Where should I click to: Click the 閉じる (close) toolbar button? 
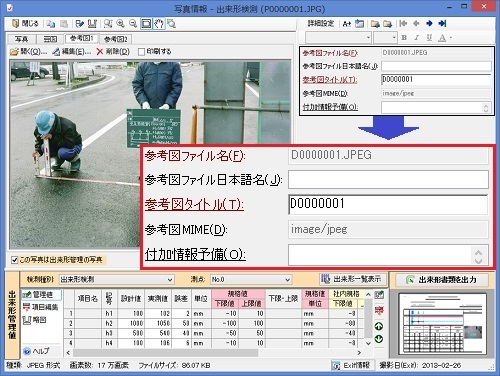[25, 24]
